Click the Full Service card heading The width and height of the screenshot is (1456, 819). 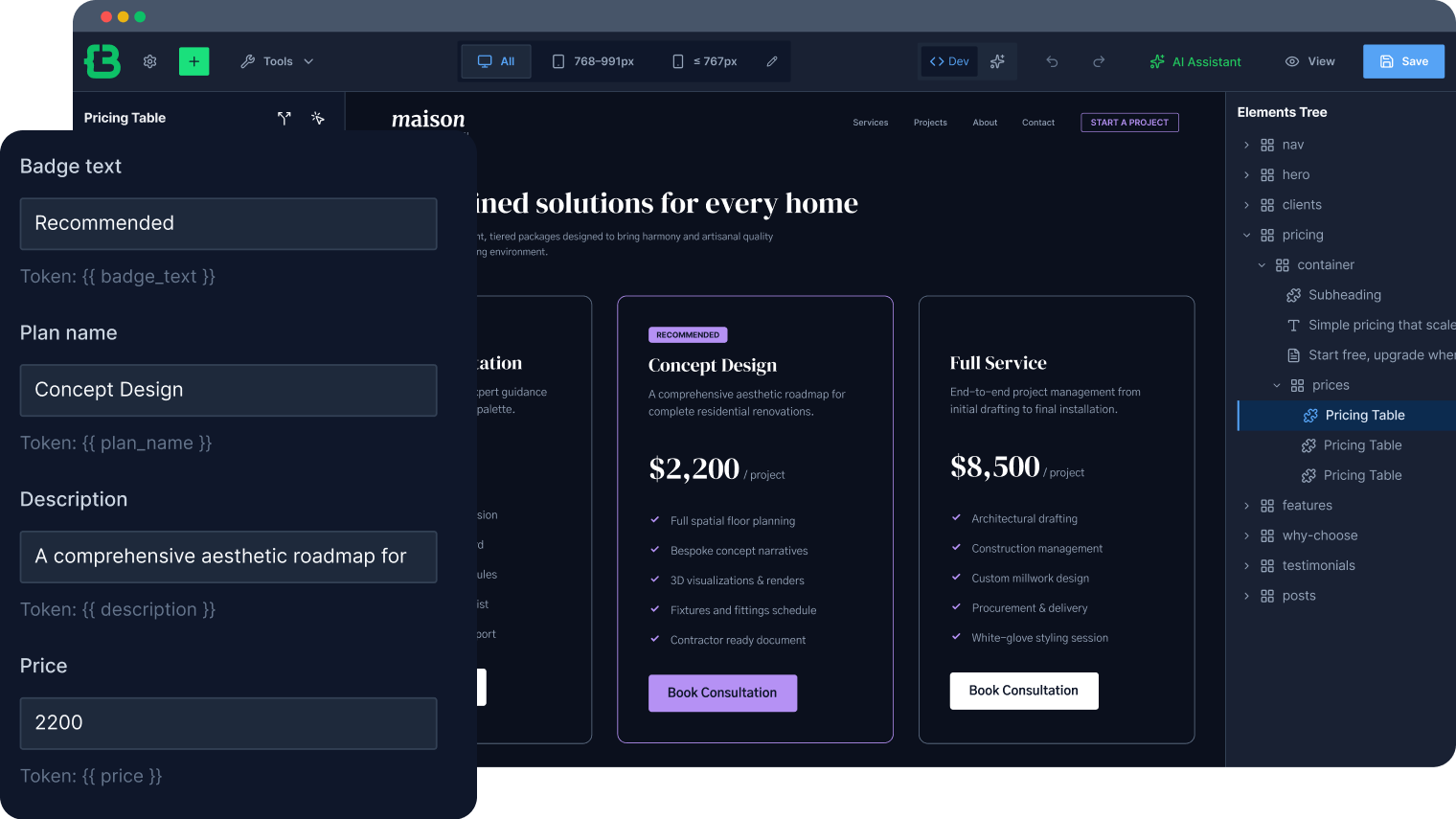coord(998,363)
